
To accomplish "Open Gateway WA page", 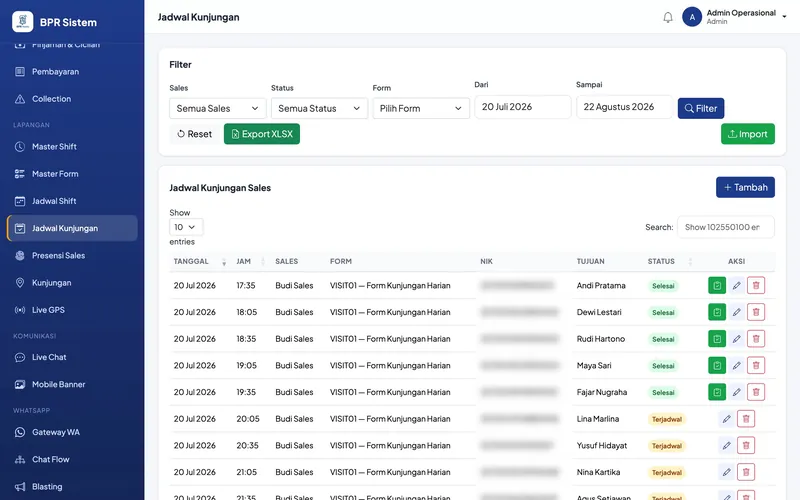I will (x=72, y=432).
